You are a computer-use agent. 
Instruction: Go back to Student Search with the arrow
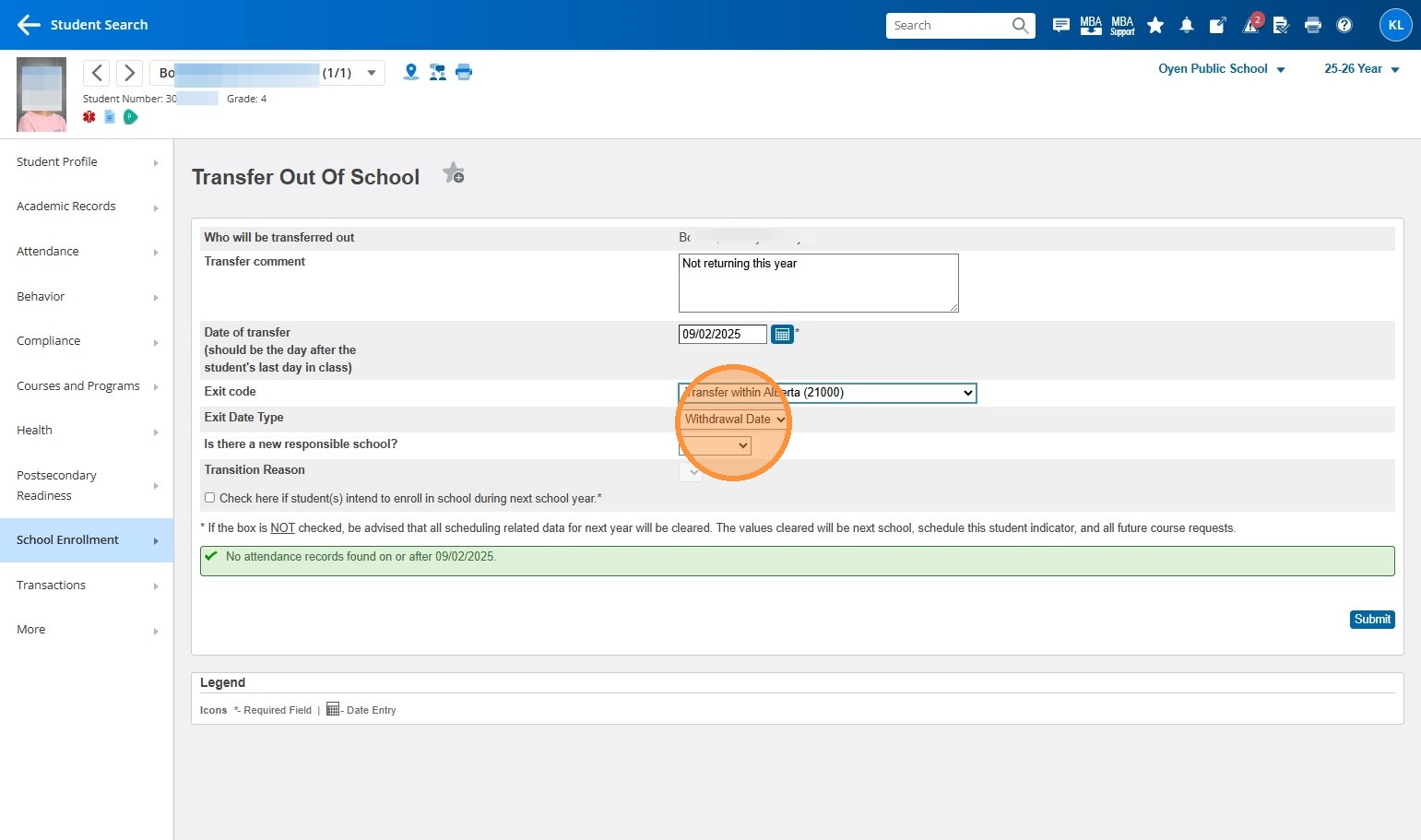click(29, 25)
